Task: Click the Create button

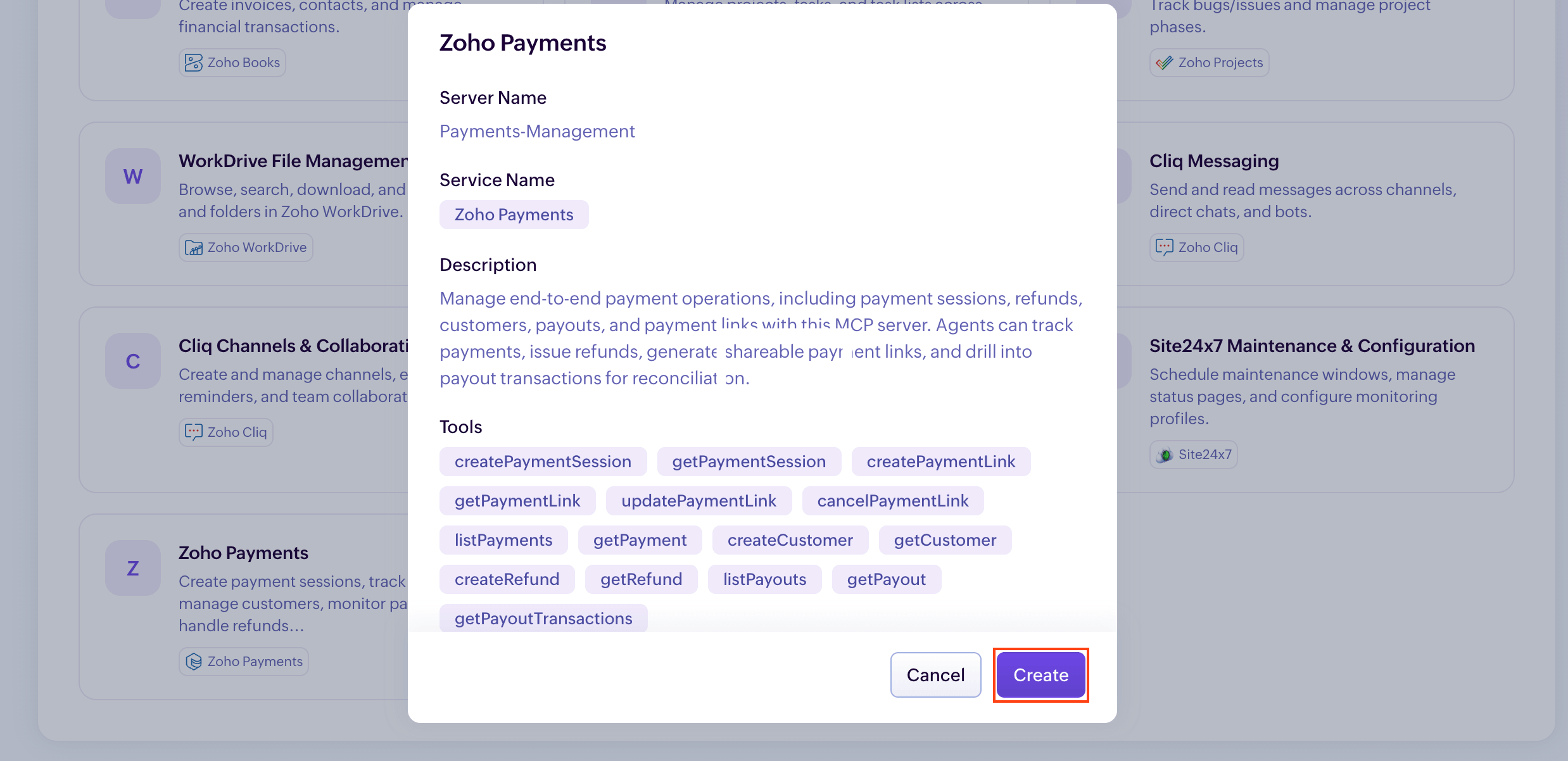Action: click(x=1040, y=675)
